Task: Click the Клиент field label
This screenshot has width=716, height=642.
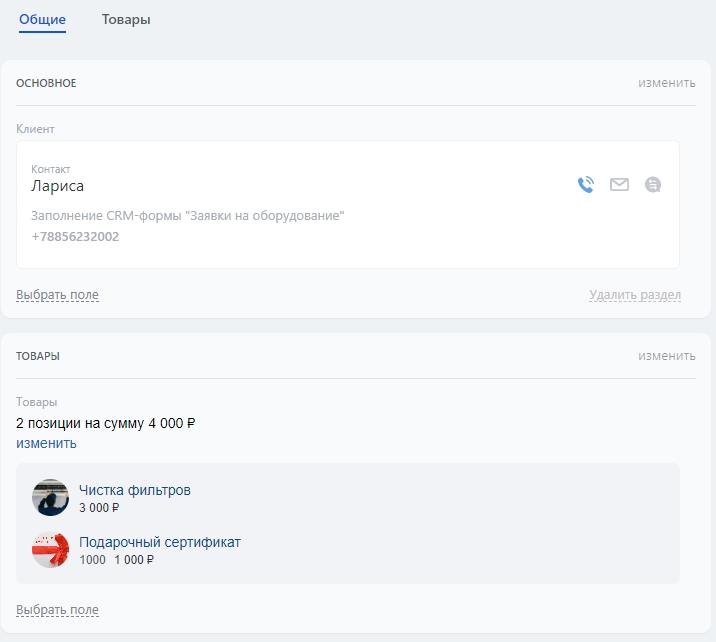Action: [35, 129]
